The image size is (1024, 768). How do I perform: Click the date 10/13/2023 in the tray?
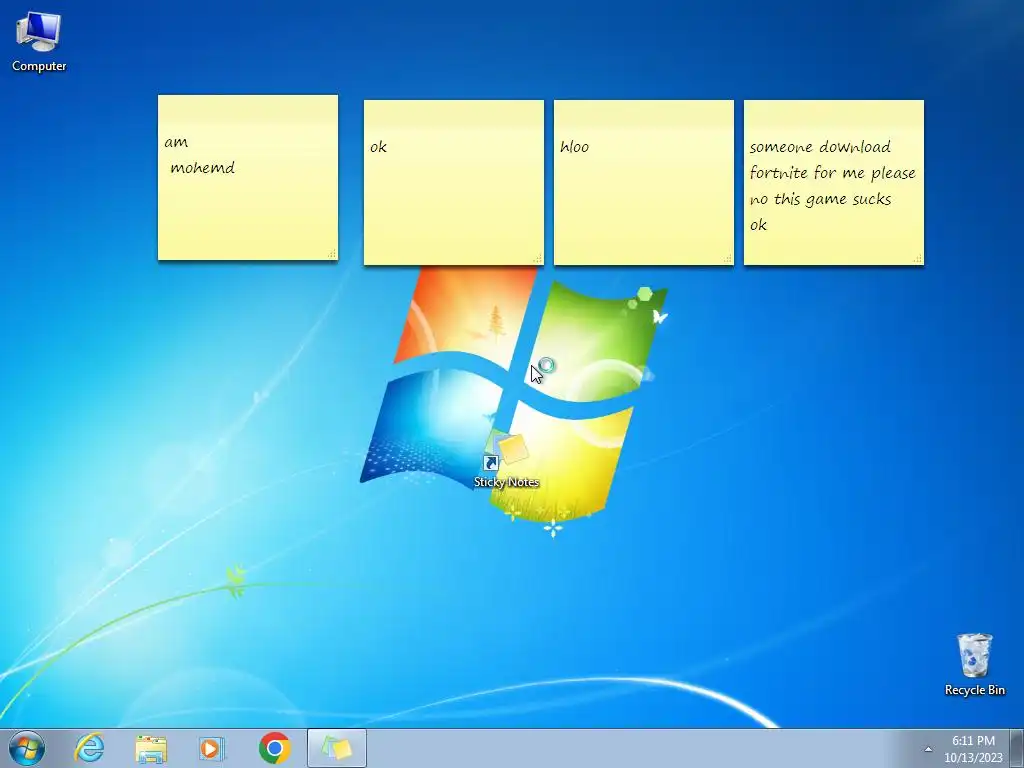point(973,758)
